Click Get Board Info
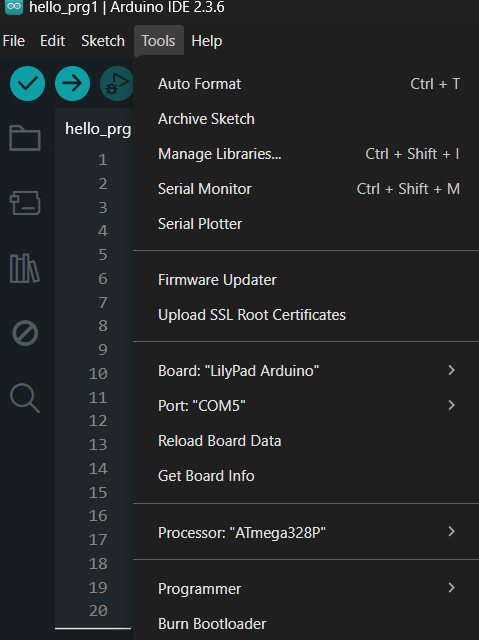 [x=306, y=476]
